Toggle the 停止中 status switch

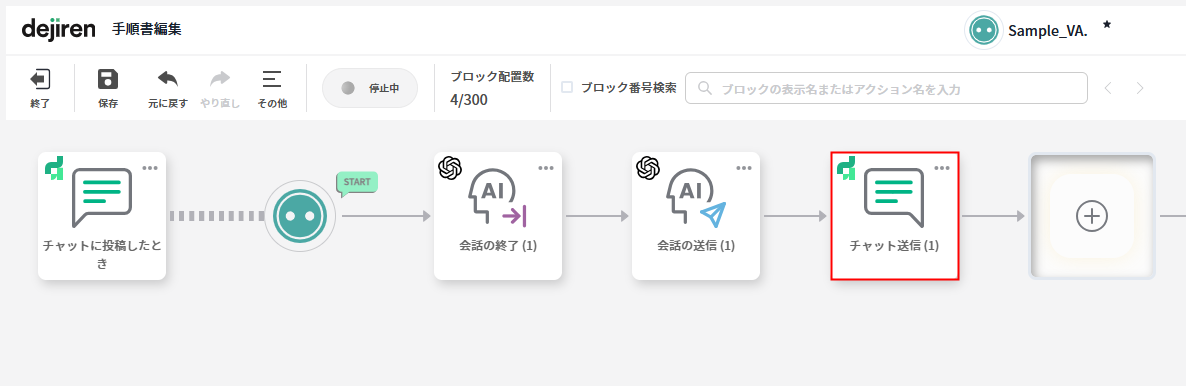point(370,88)
